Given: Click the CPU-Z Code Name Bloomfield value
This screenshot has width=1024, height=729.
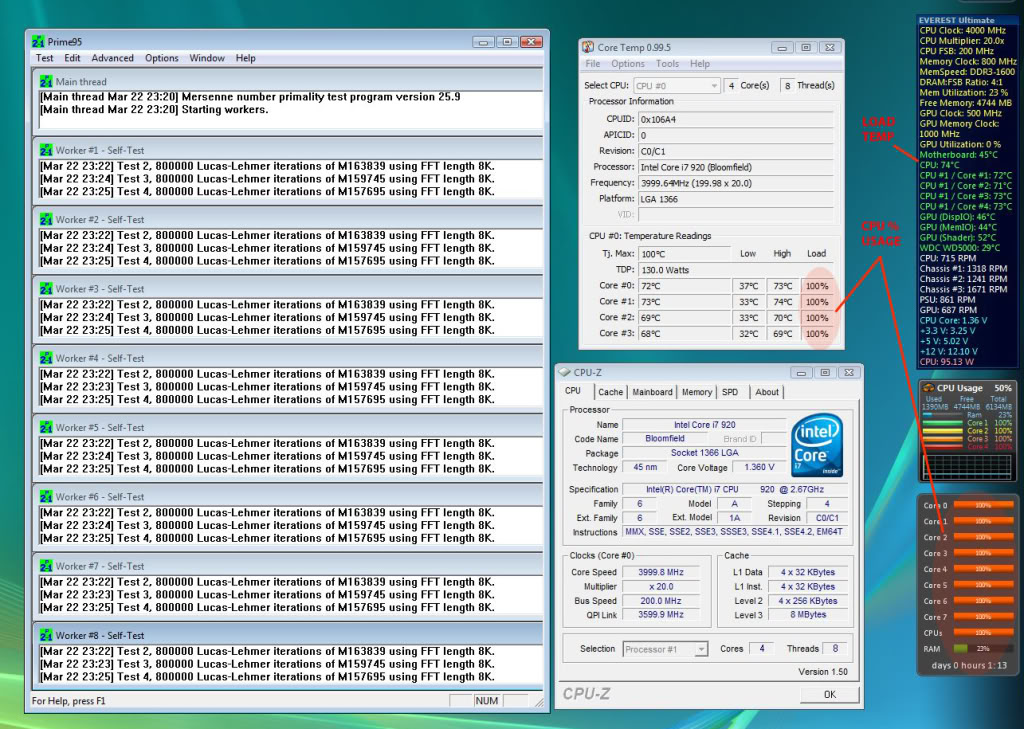Looking at the screenshot, I should tap(665, 439).
